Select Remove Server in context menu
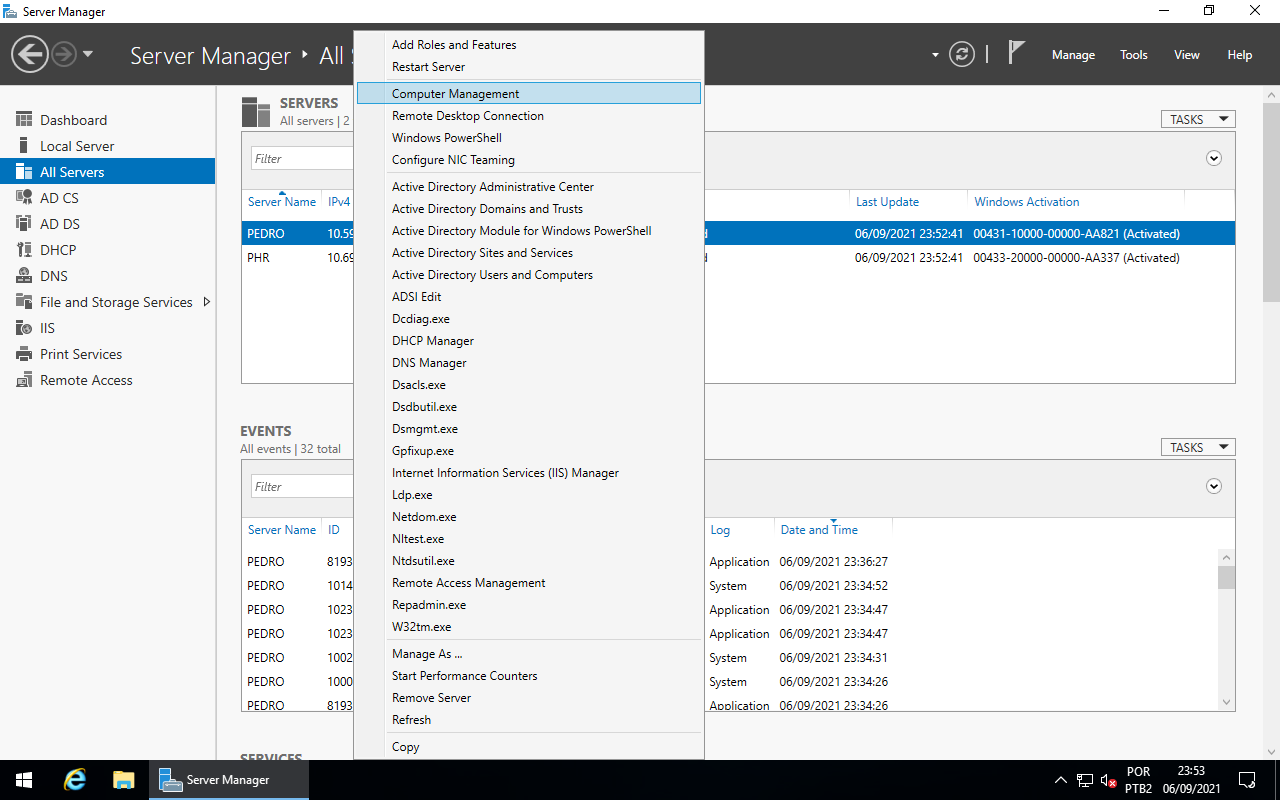Screen dimensions: 1280x800 pos(431,698)
